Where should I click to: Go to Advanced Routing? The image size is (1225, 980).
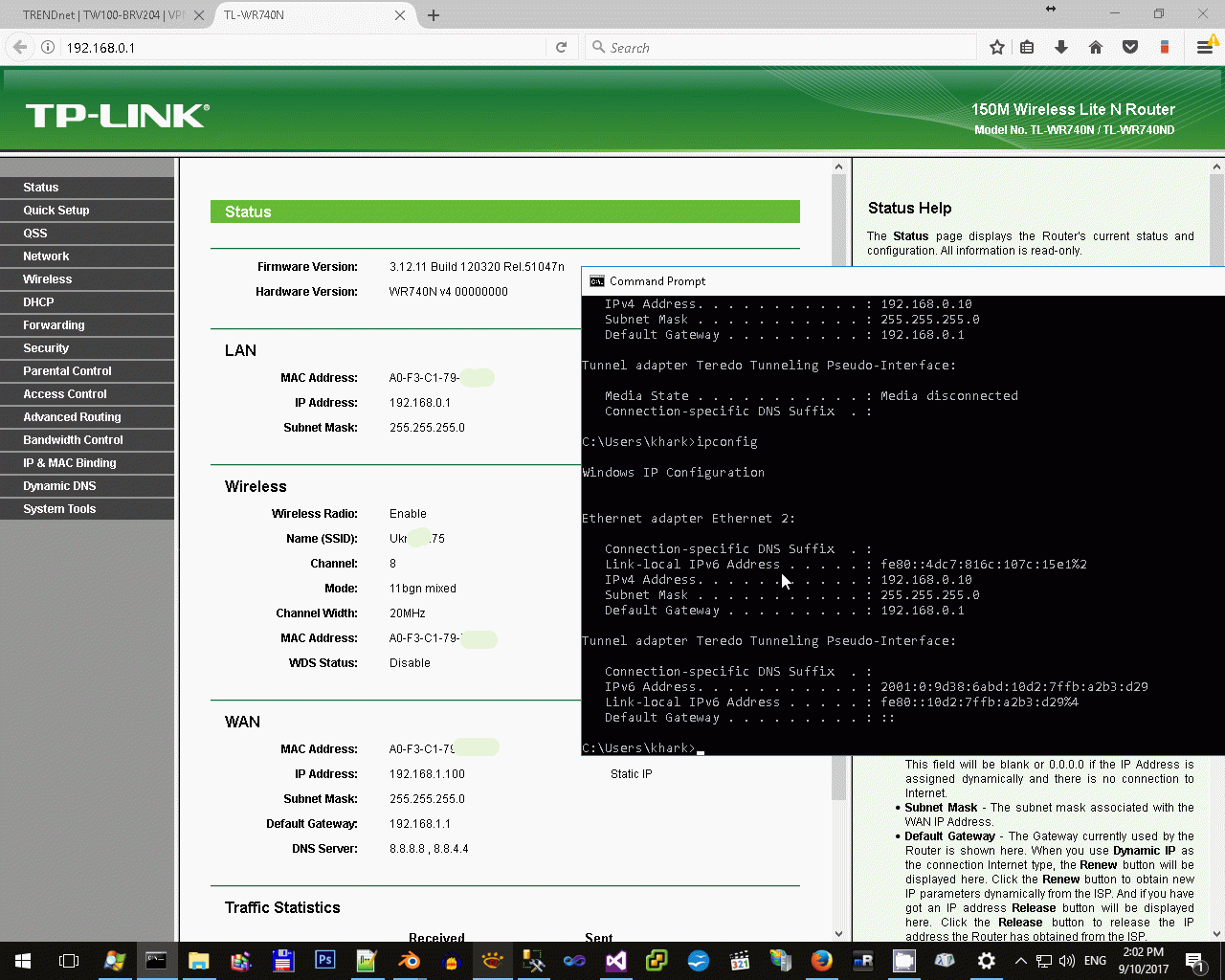pos(87,417)
